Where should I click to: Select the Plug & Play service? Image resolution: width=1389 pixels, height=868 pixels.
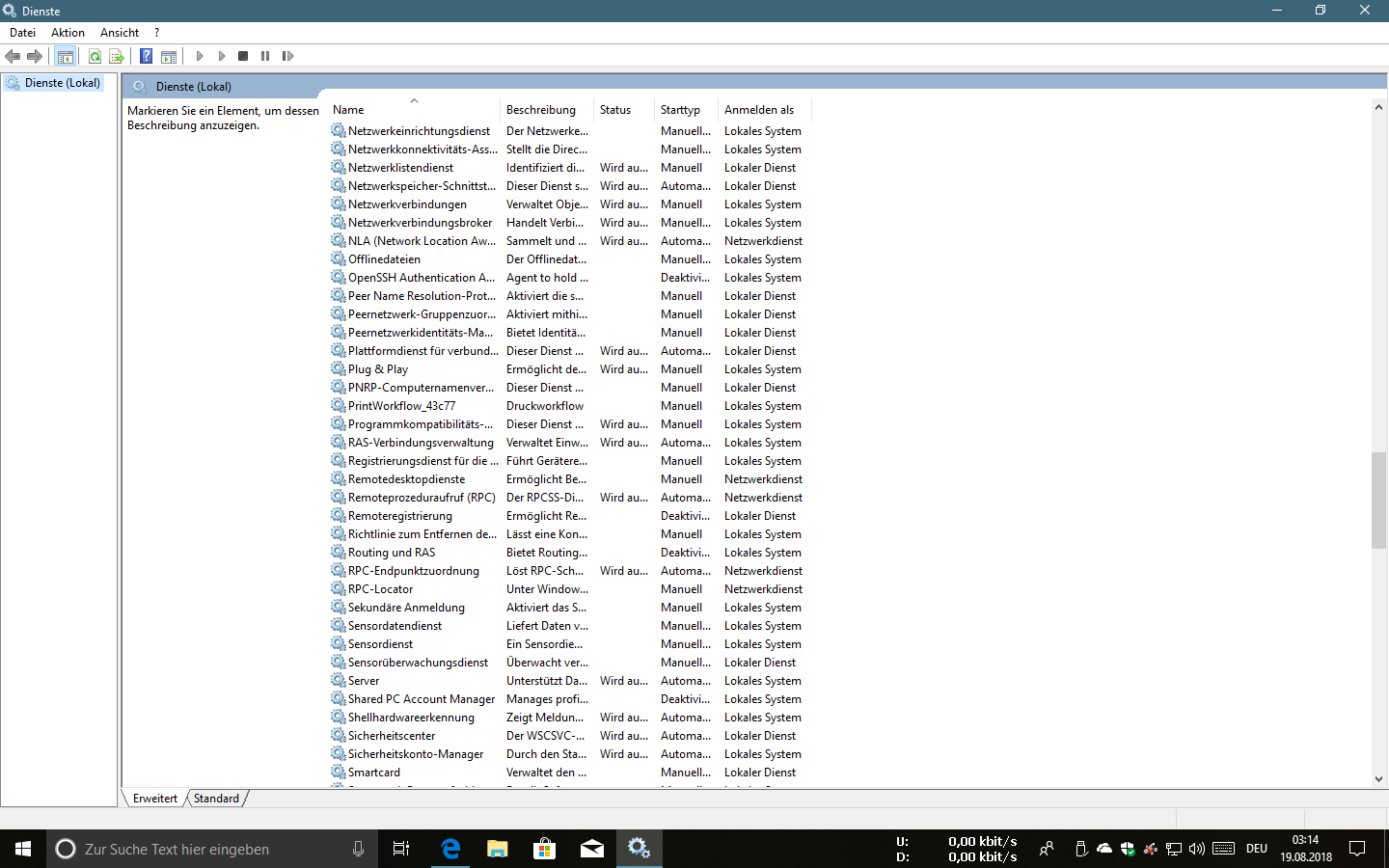coord(378,369)
